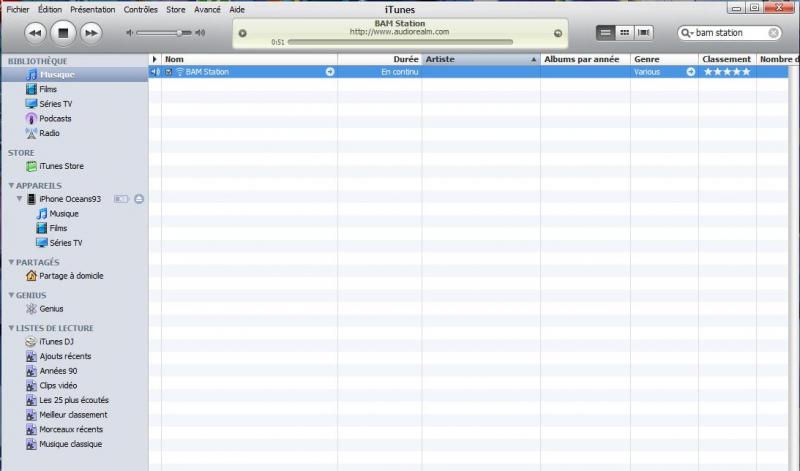Open the Aide menu
Image resolution: width=800 pixels, height=471 pixels.
tap(237, 9)
